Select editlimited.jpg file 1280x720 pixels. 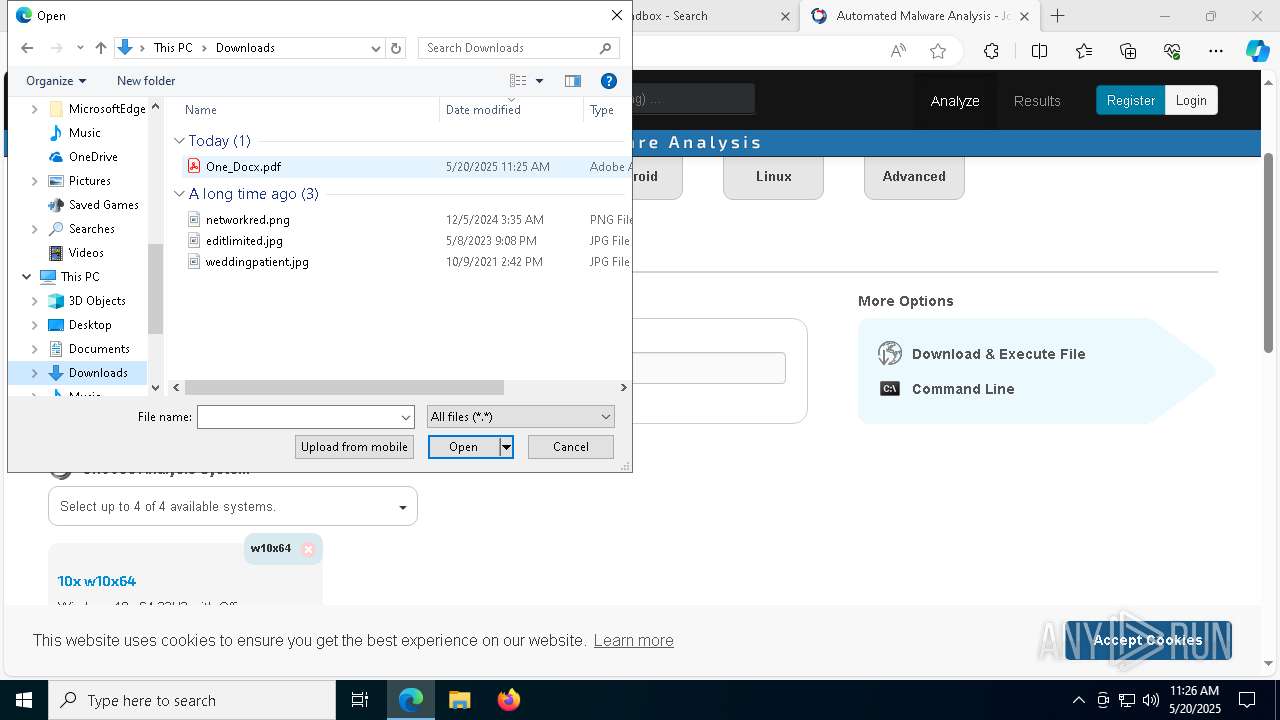pos(244,241)
